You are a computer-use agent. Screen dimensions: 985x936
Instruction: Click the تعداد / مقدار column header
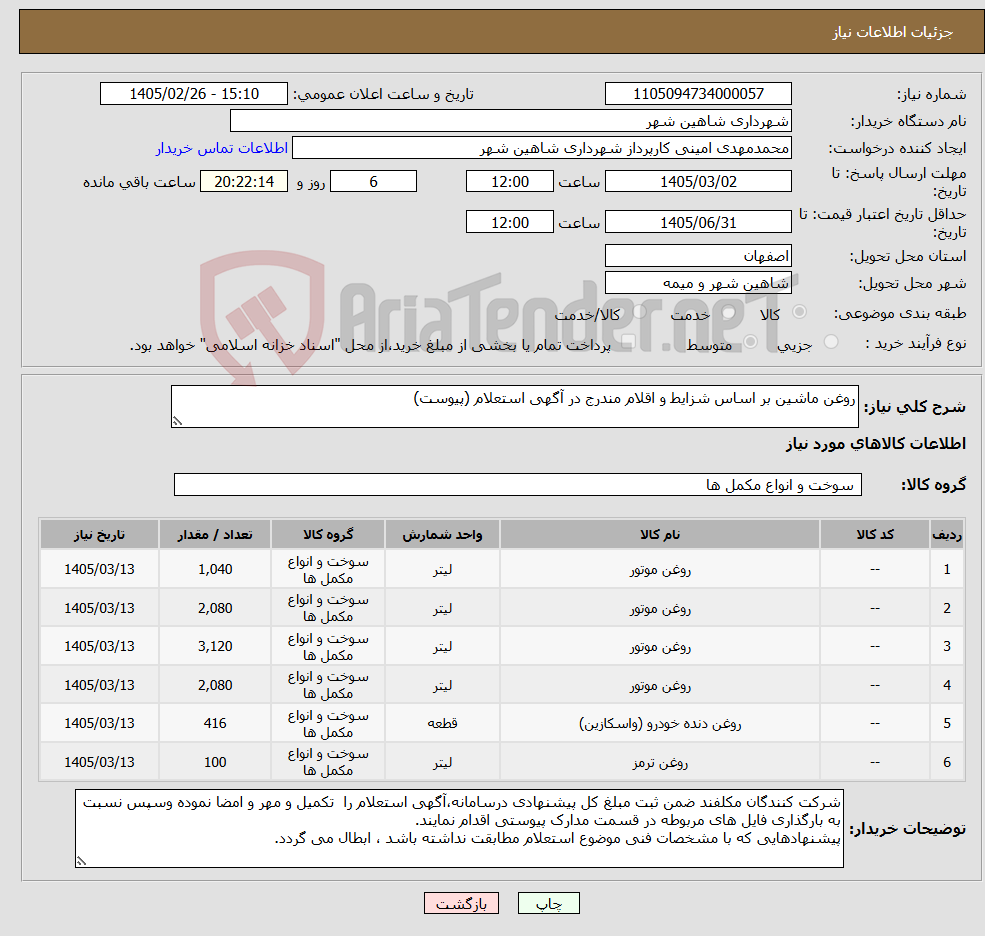tap(215, 535)
